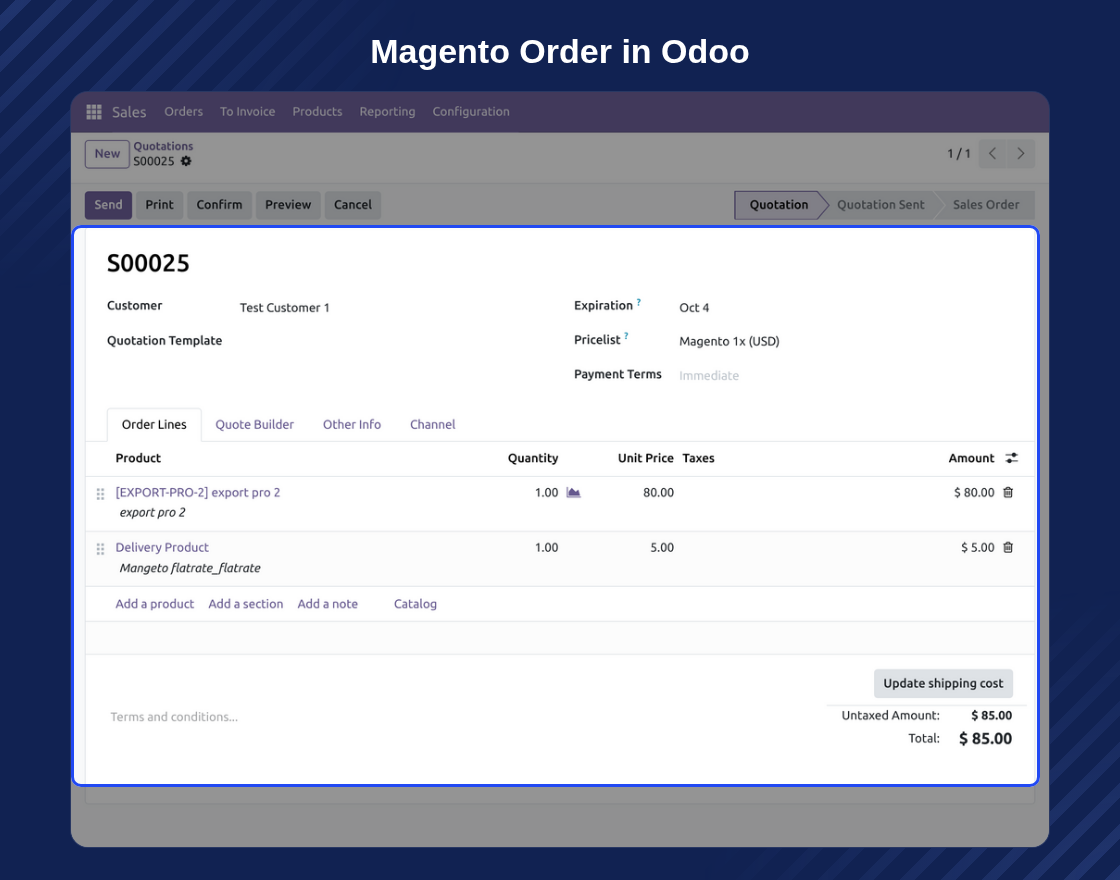Viewport: 1120px width, 880px height.
Task: Open the Reporting menu
Action: click(x=387, y=111)
